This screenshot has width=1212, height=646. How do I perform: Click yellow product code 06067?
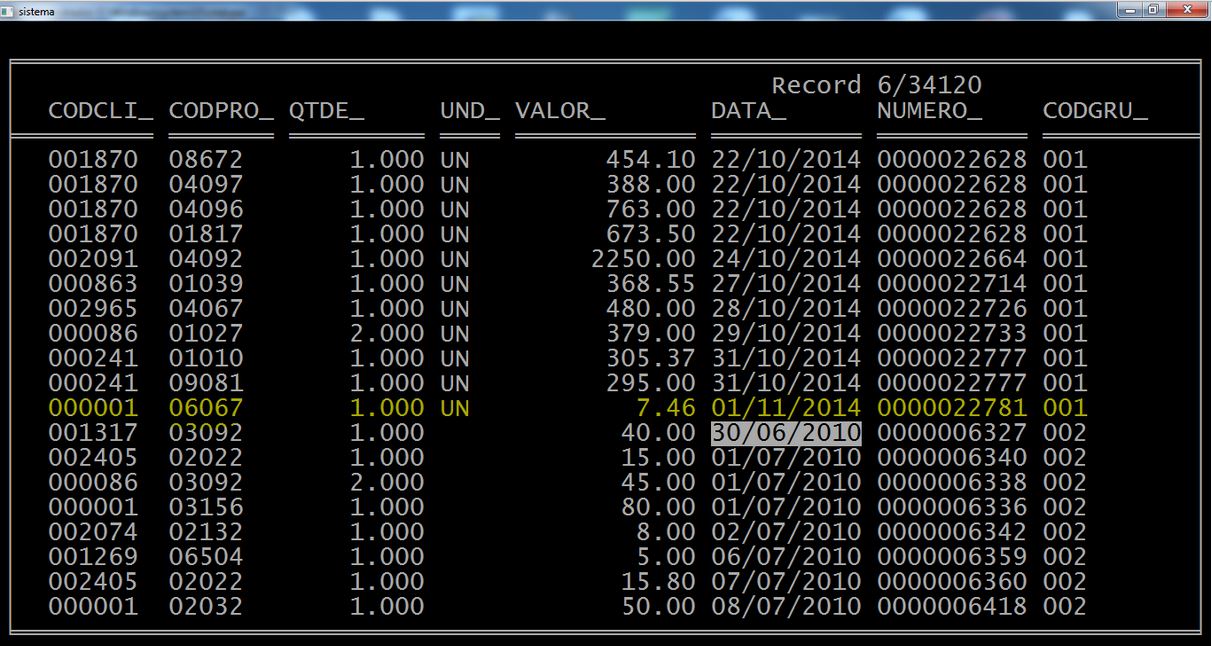click(206, 408)
